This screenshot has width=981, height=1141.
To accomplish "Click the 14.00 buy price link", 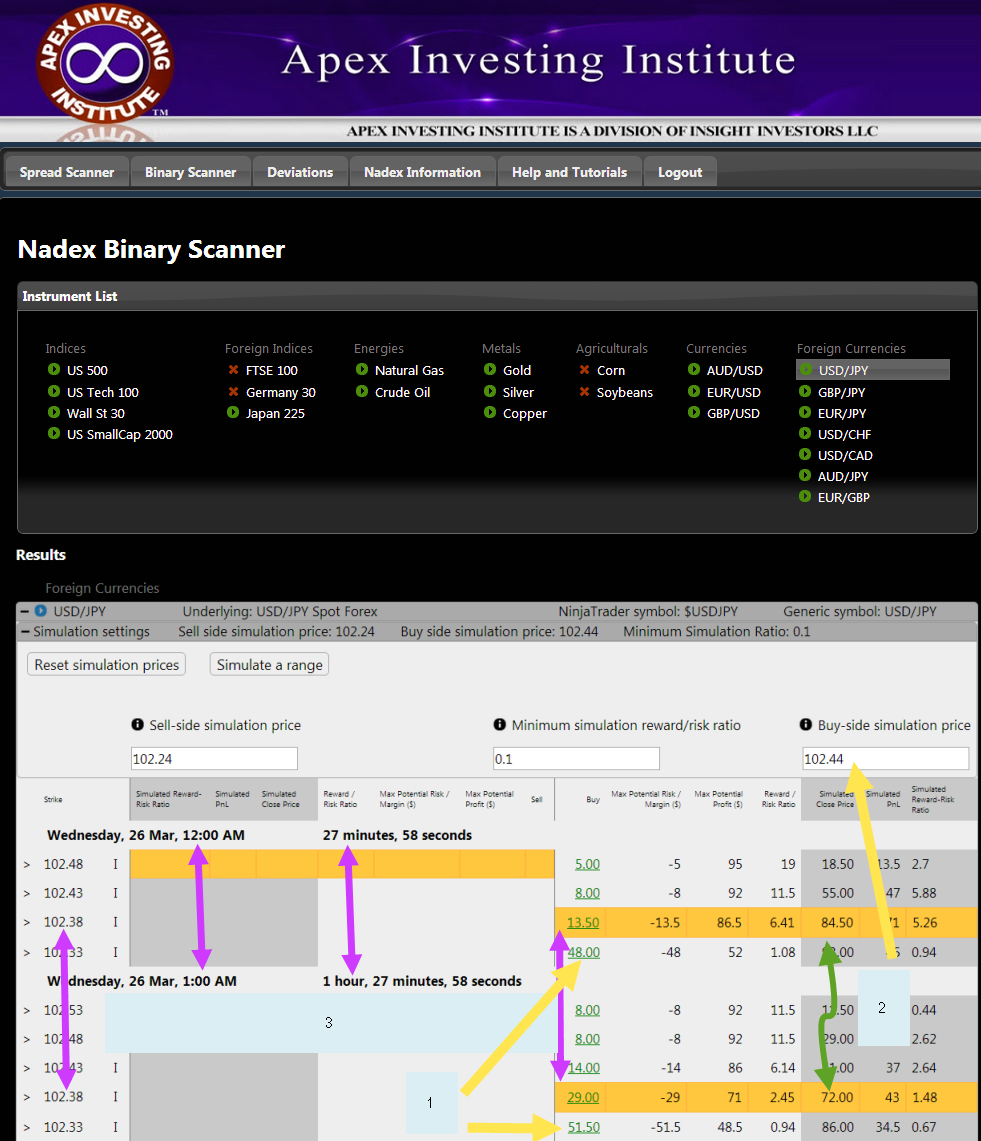I will coord(584,1068).
